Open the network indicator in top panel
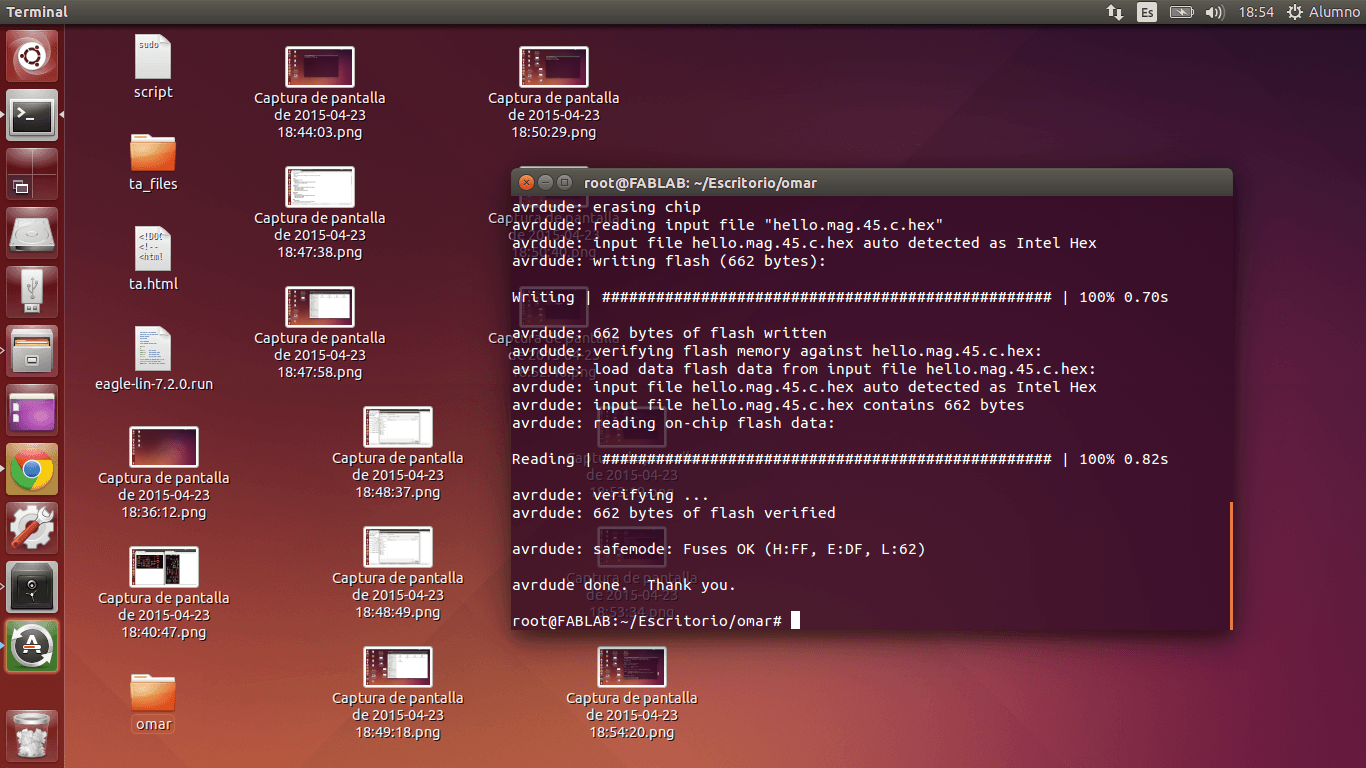Viewport: 1366px width, 768px height. [1115, 12]
